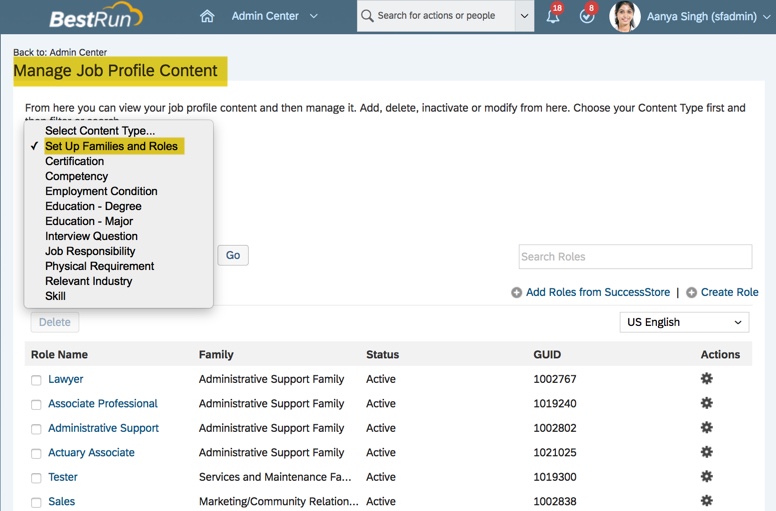Open the notifications bell icon
Viewport: 776px width, 511px height.
552,17
